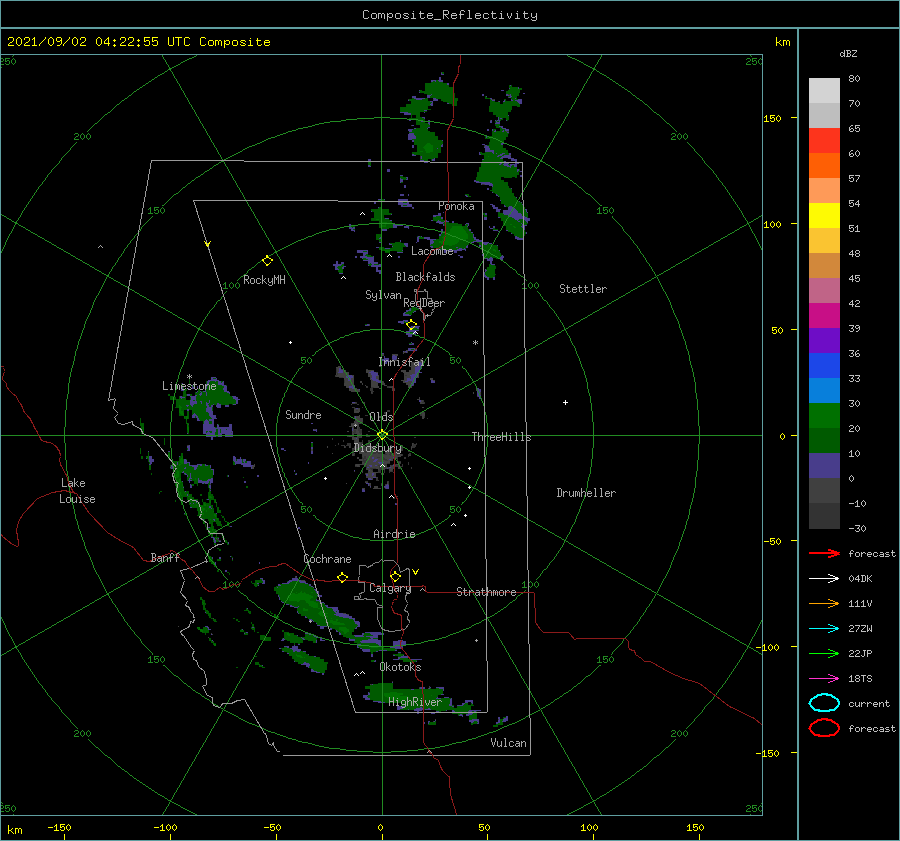Click the green echo cell over Lacombe
The width and height of the screenshot is (900, 841).
pyautogui.click(x=457, y=235)
